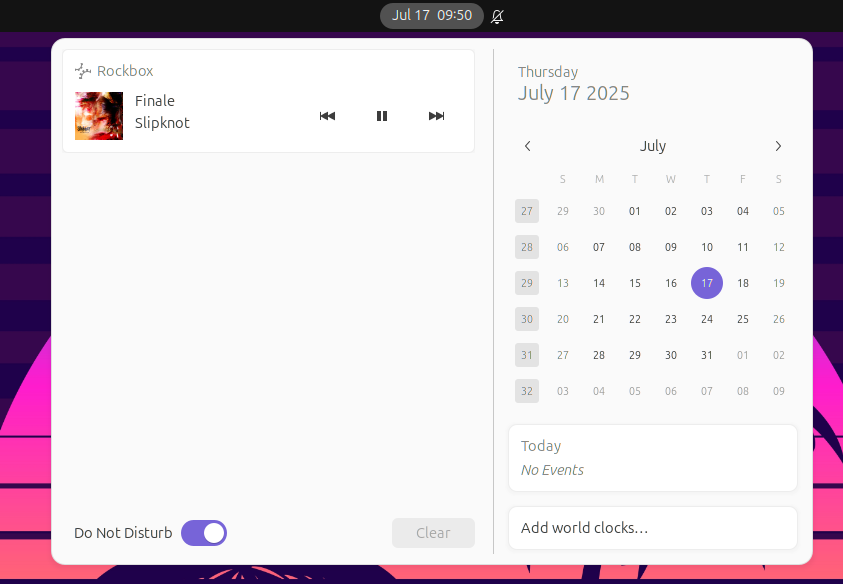Click the 'Thursday July 17 2025' heading

(573, 82)
